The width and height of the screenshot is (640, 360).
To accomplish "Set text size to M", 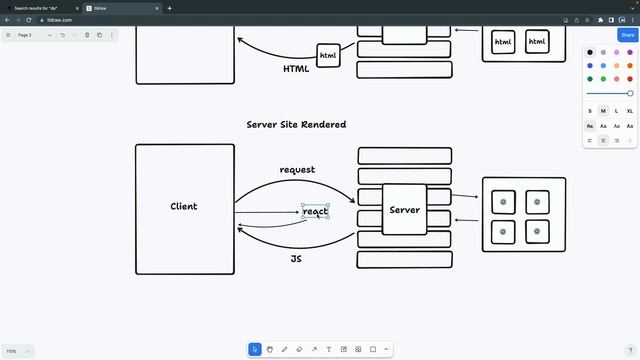I will coord(603,111).
